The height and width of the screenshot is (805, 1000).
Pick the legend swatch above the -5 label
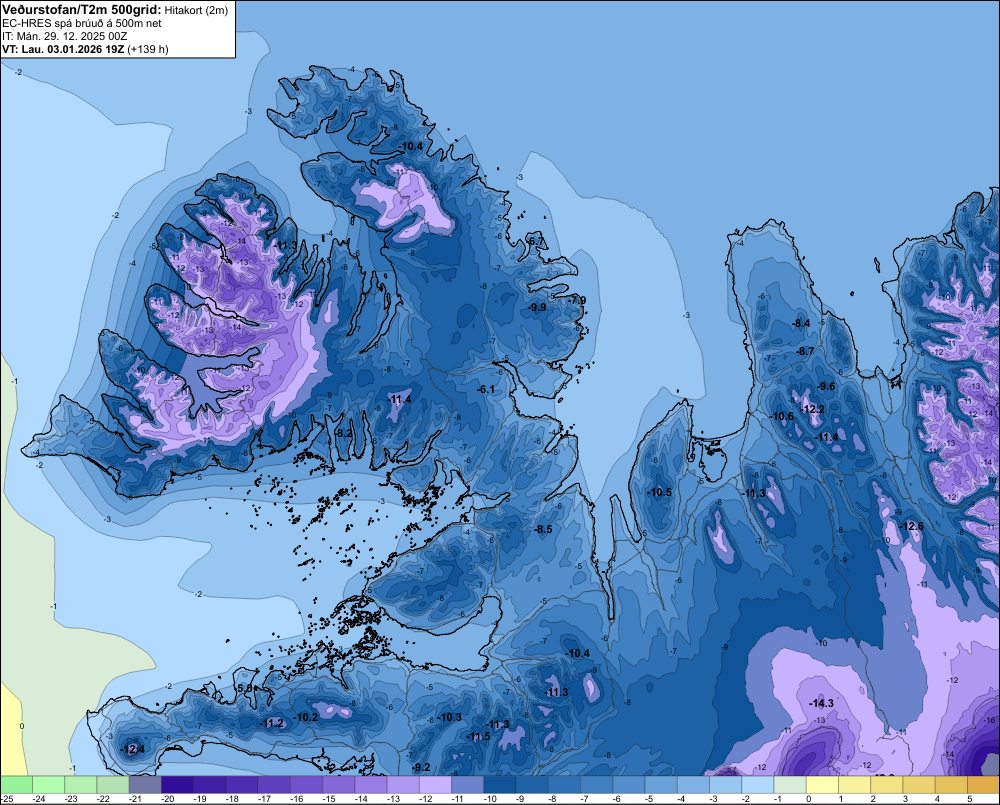(661, 784)
